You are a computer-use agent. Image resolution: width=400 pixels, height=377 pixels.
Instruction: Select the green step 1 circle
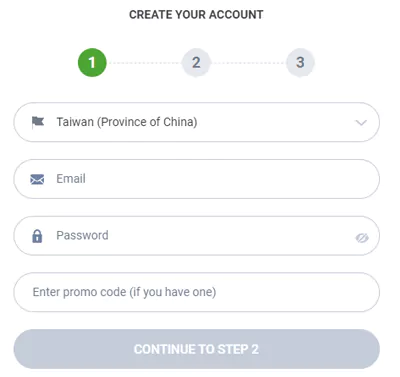tap(92, 63)
